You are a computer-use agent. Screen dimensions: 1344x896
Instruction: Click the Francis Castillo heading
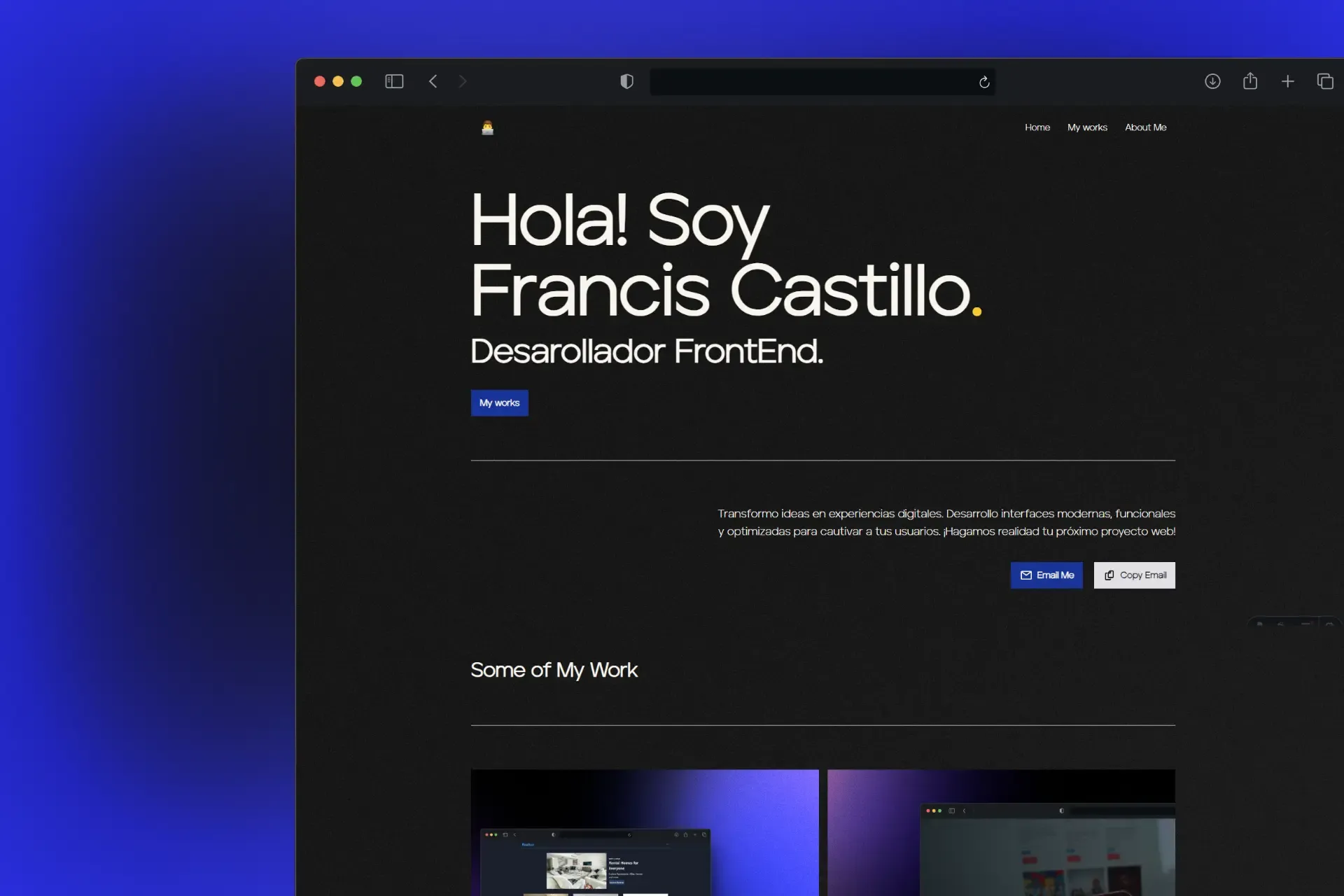pyautogui.click(x=726, y=290)
